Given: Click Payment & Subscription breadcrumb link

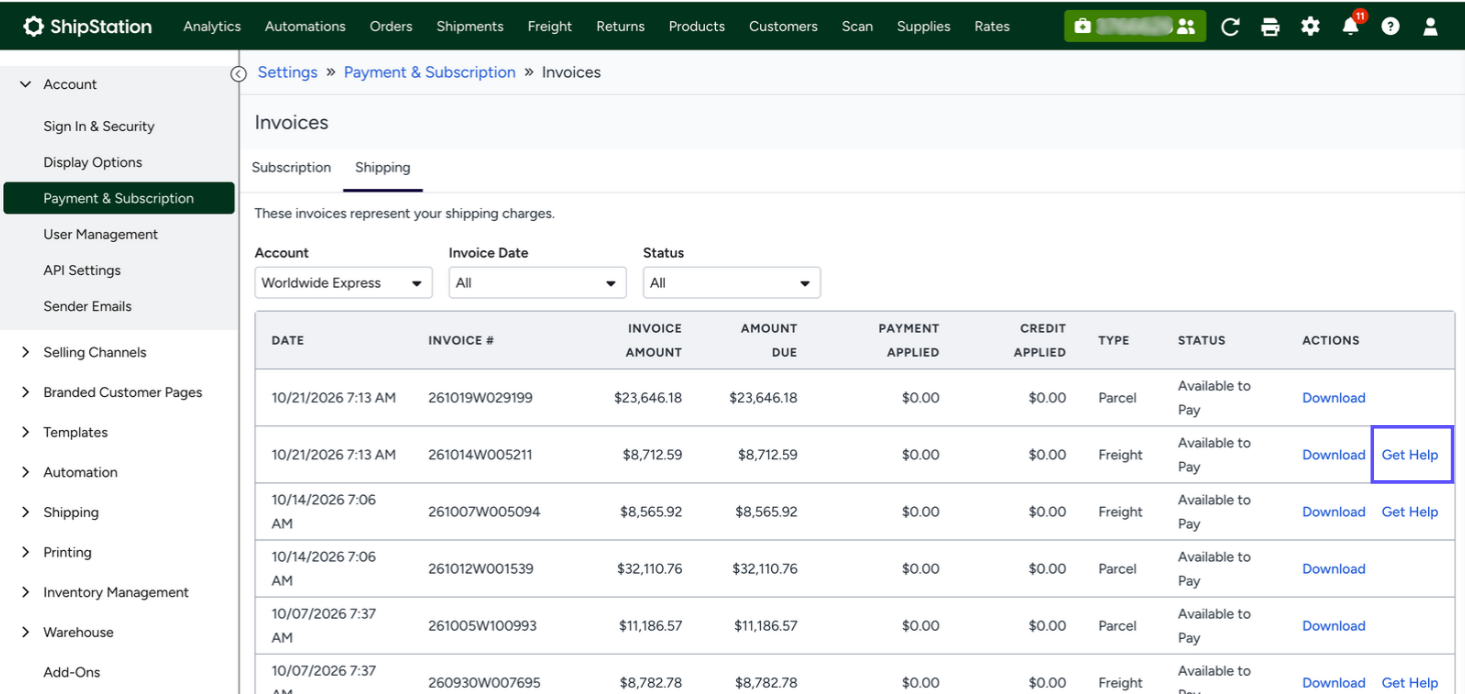Looking at the screenshot, I should pyautogui.click(x=430, y=72).
